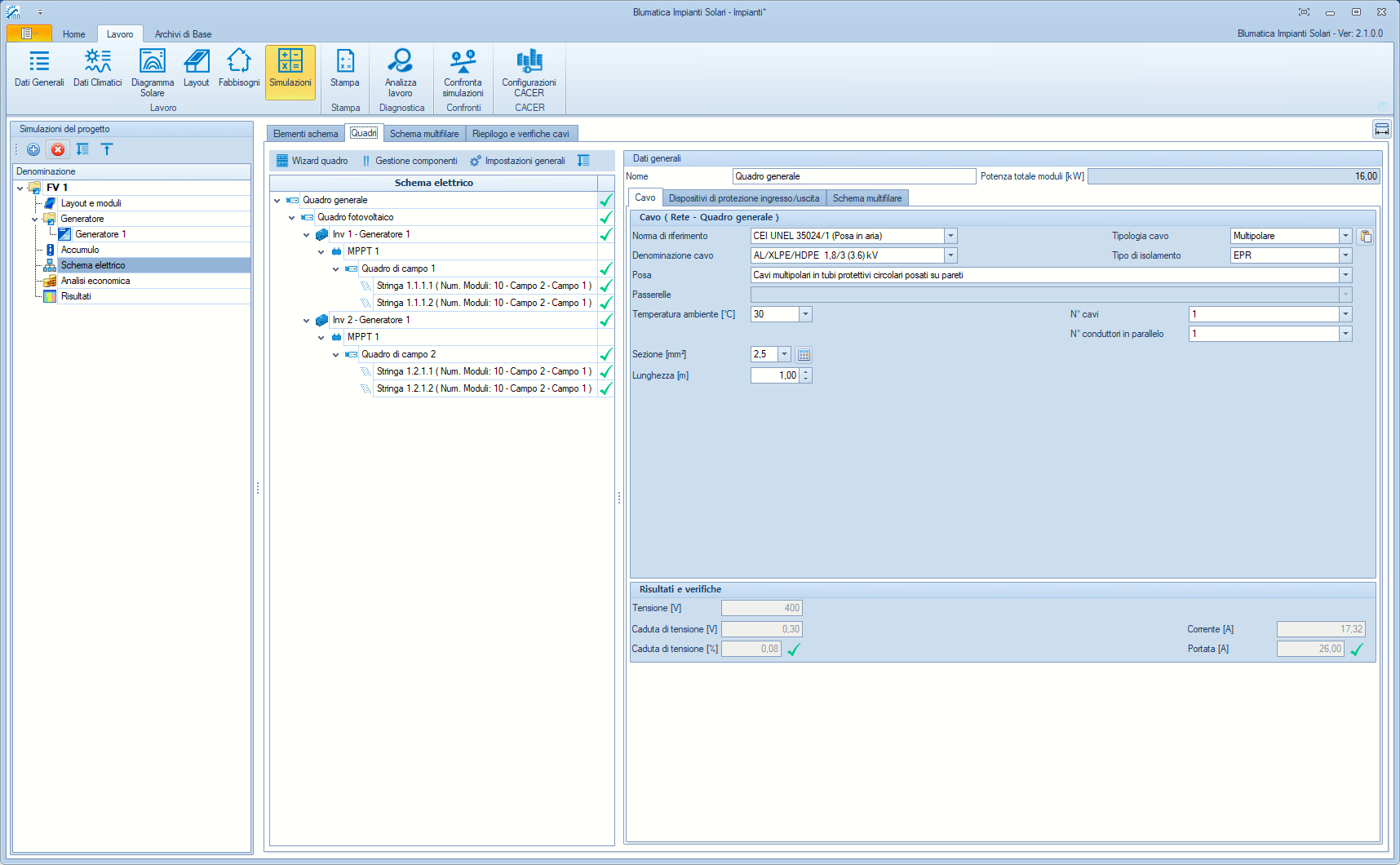Open the Posa installation dropdown

tap(1345, 276)
